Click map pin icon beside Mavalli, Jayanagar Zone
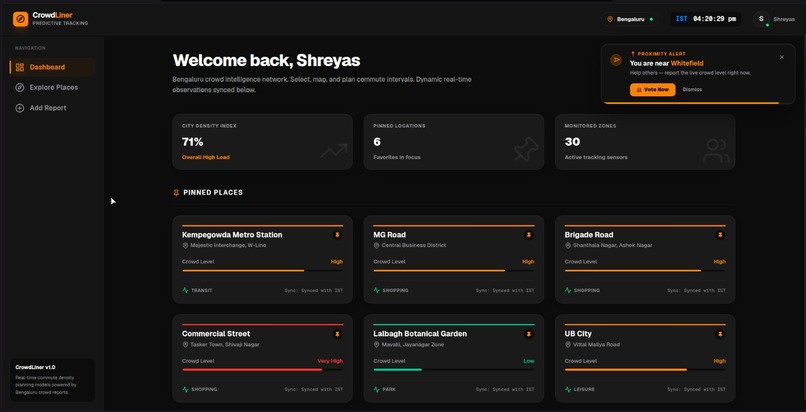 click(376, 345)
